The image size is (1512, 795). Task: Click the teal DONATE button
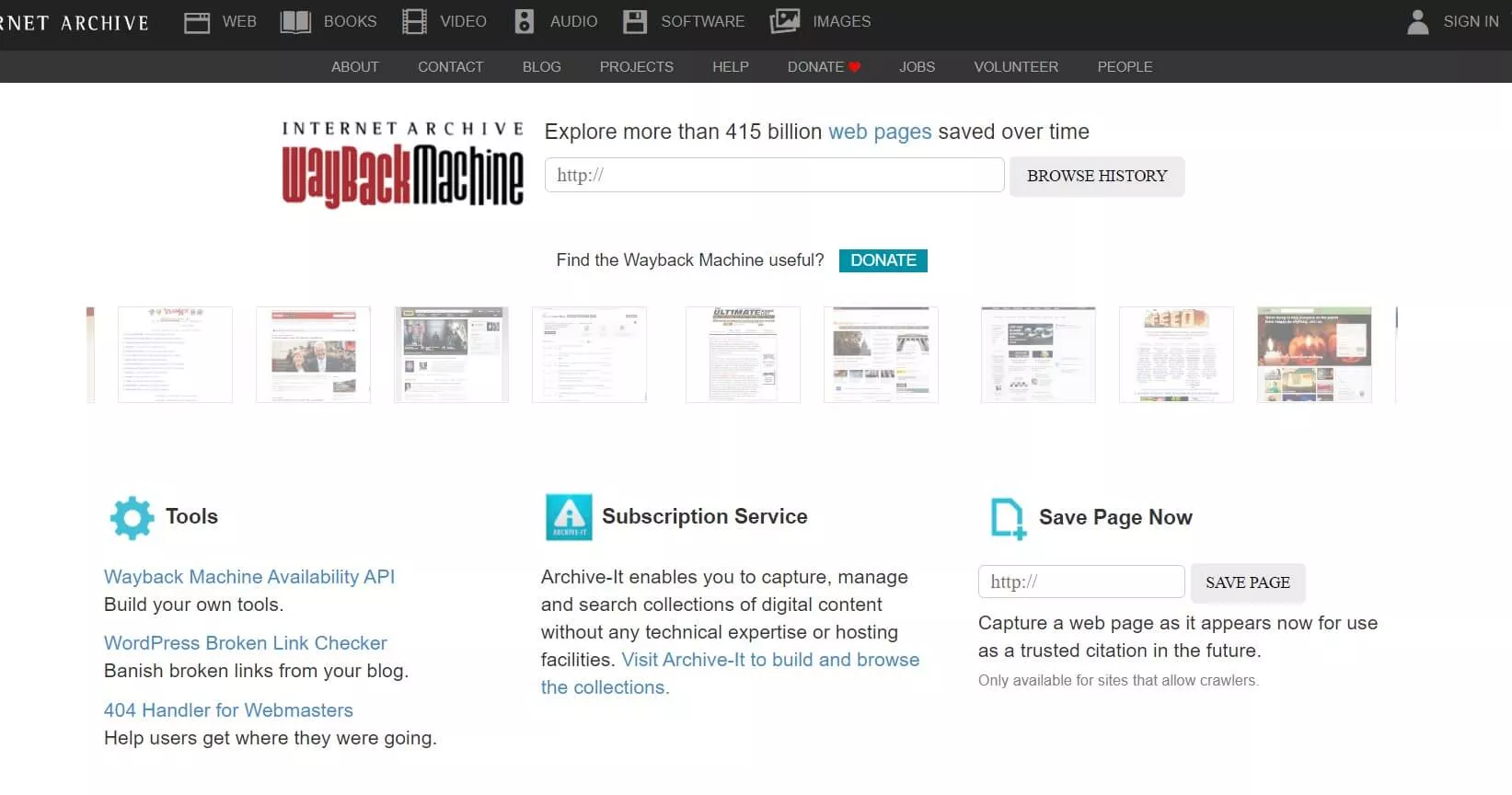point(883,260)
